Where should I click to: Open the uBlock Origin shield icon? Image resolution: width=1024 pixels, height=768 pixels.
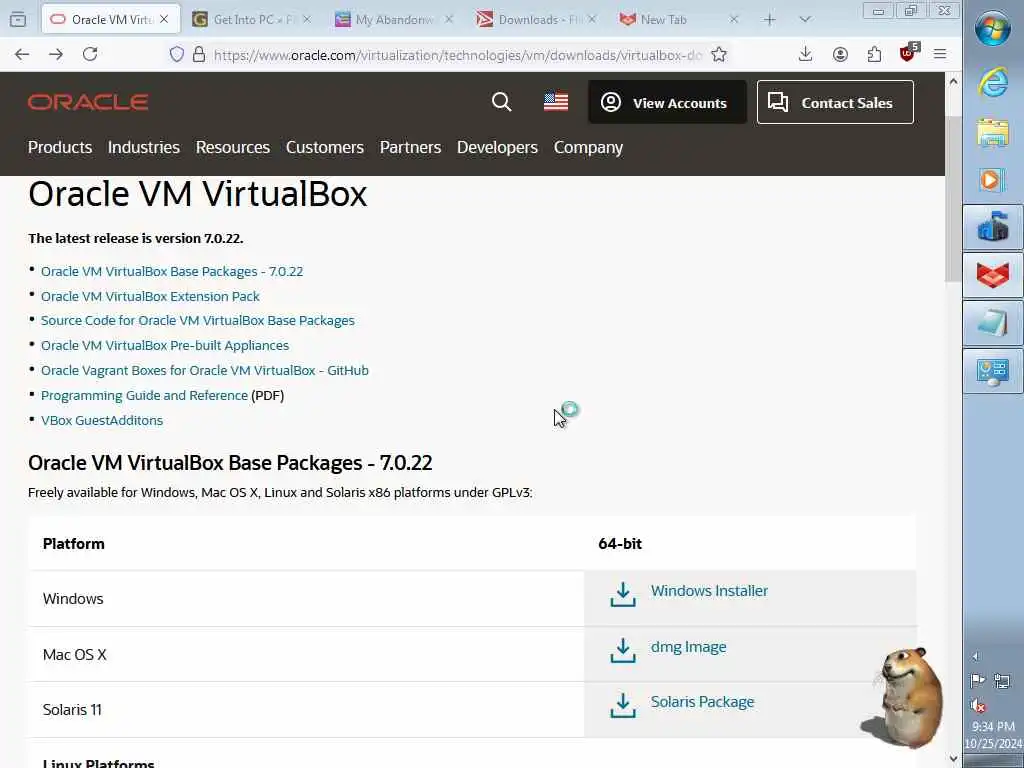[908, 53]
